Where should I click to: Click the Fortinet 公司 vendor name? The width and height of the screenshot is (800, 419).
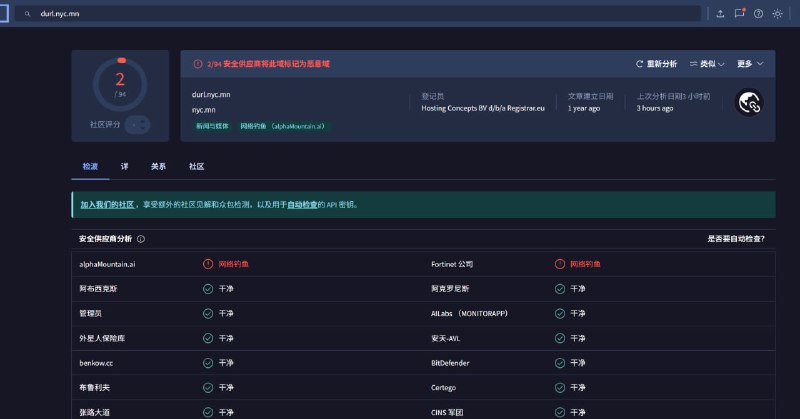coord(452,264)
